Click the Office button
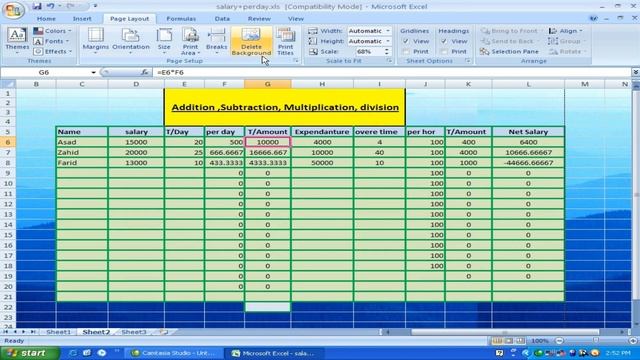The height and width of the screenshot is (360, 640). tap(13, 10)
